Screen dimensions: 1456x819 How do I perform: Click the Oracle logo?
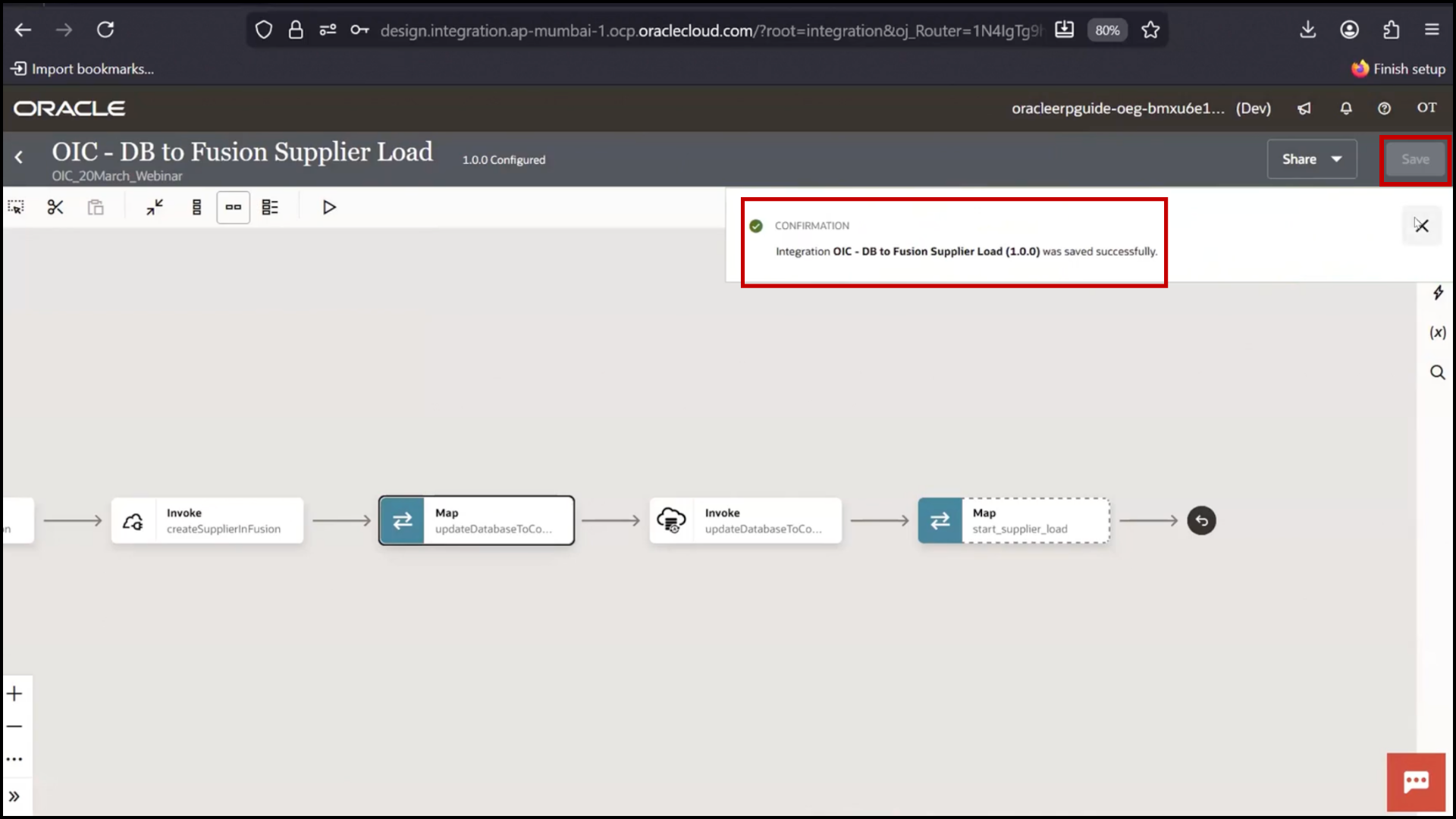[x=69, y=108]
